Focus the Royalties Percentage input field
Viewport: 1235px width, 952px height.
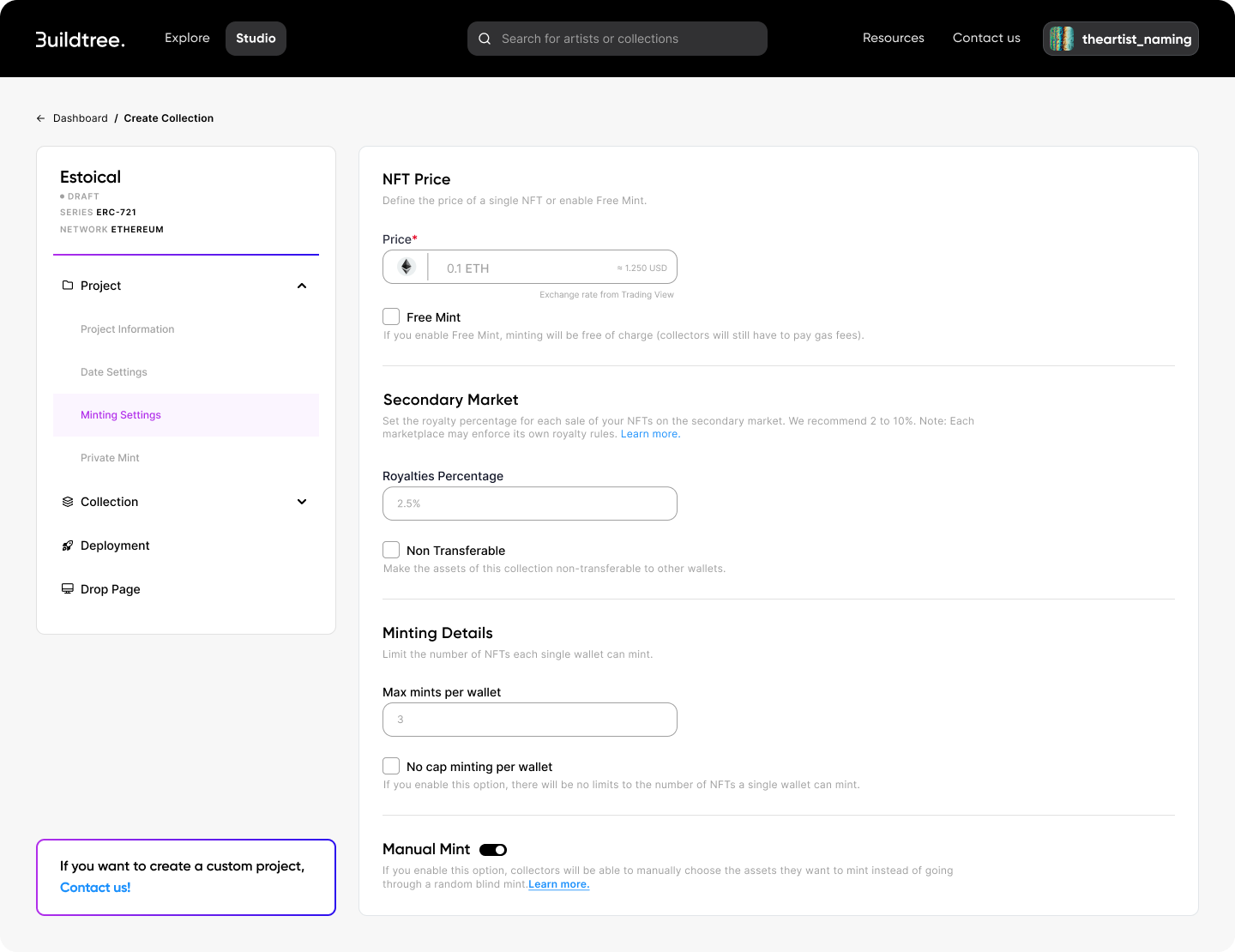click(529, 503)
